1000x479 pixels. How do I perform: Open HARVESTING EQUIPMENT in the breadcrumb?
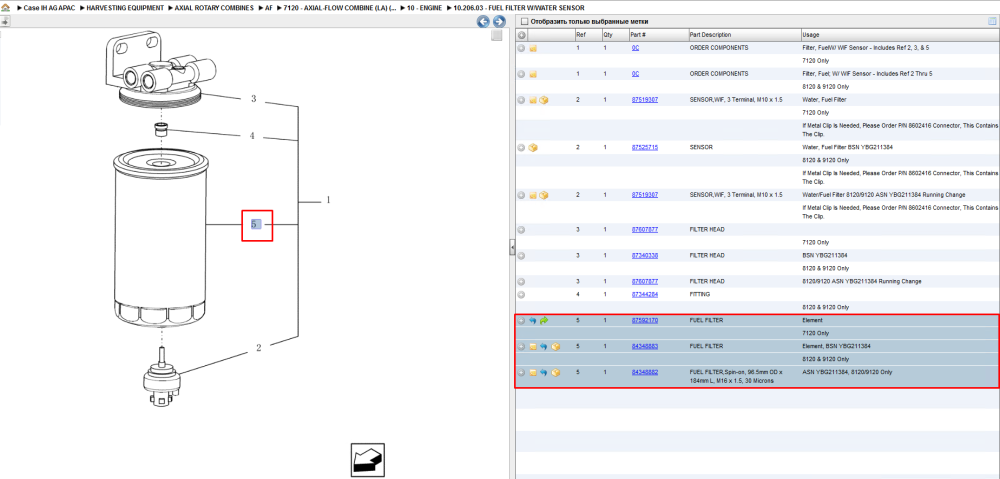(x=123, y=8)
